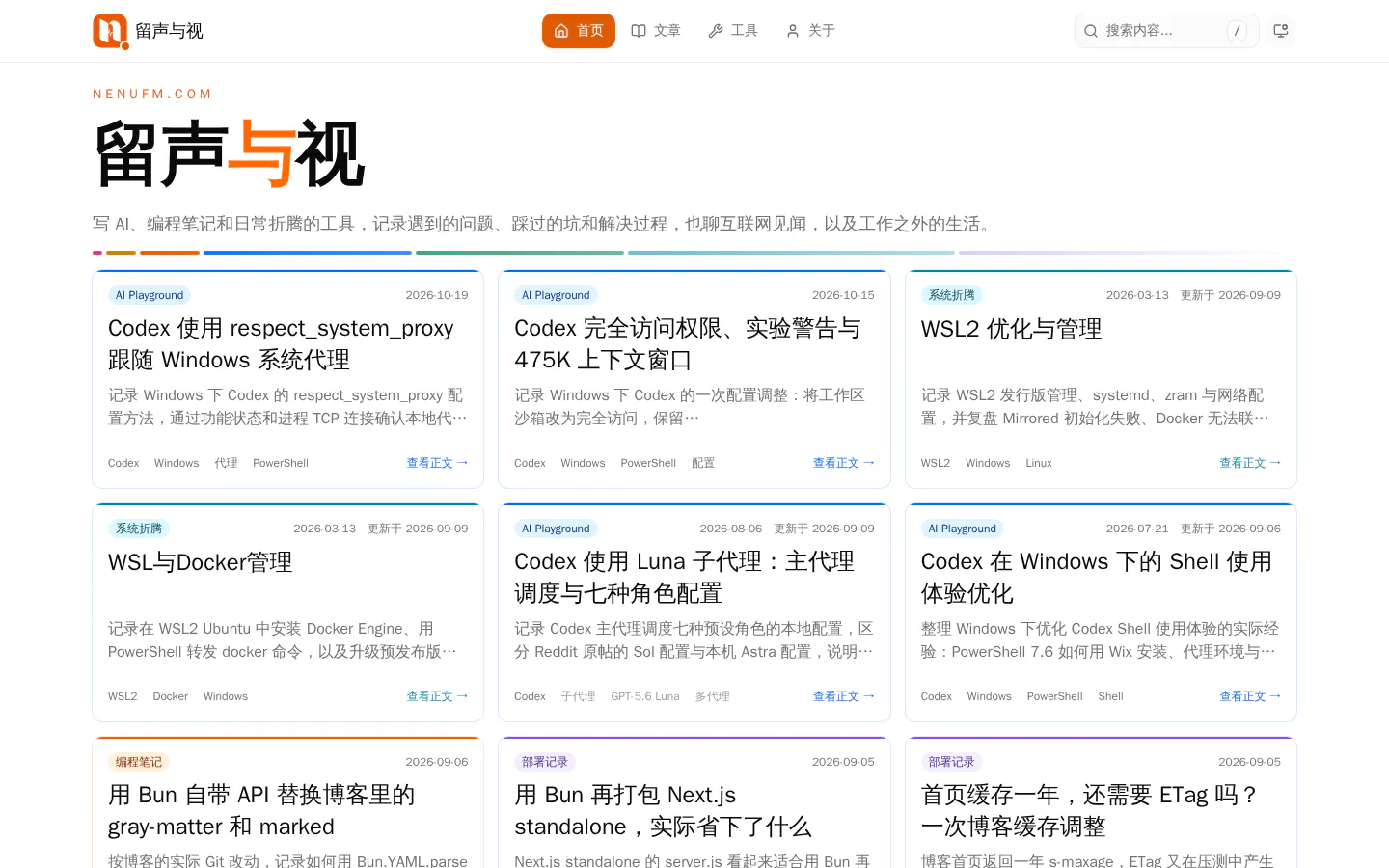Click 编程笔记 category badge
This screenshot has height=868, width=1389.
click(139, 762)
